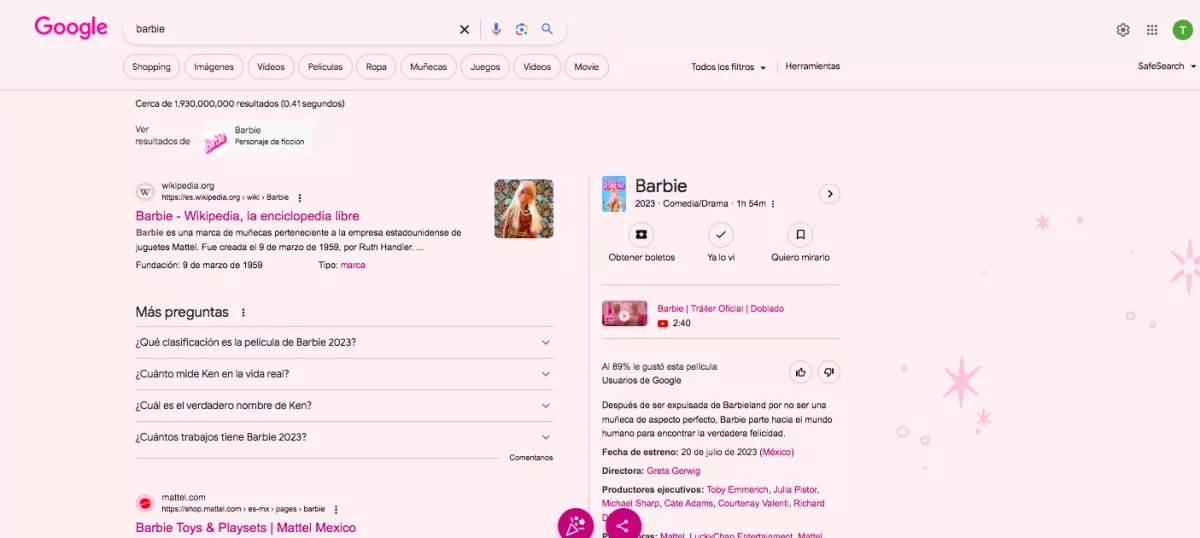Open the Wikipedia result's three-dot options
This screenshot has width=1200, height=538.
click(299, 198)
